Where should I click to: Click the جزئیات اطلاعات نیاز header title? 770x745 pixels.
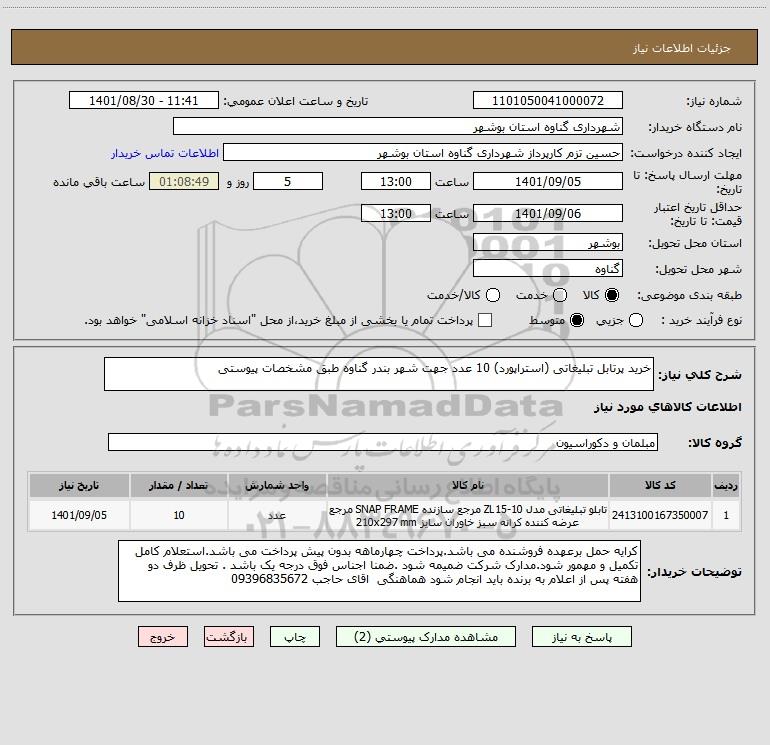[x=682, y=48]
